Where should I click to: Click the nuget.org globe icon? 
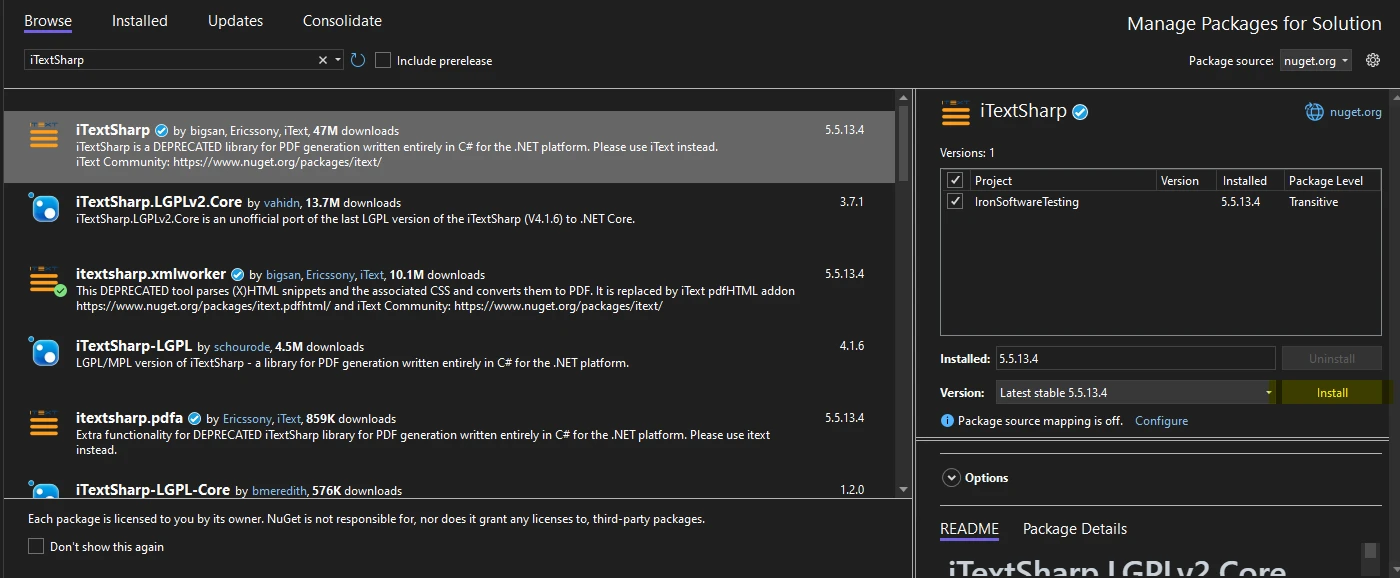[x=1314, y=112]
